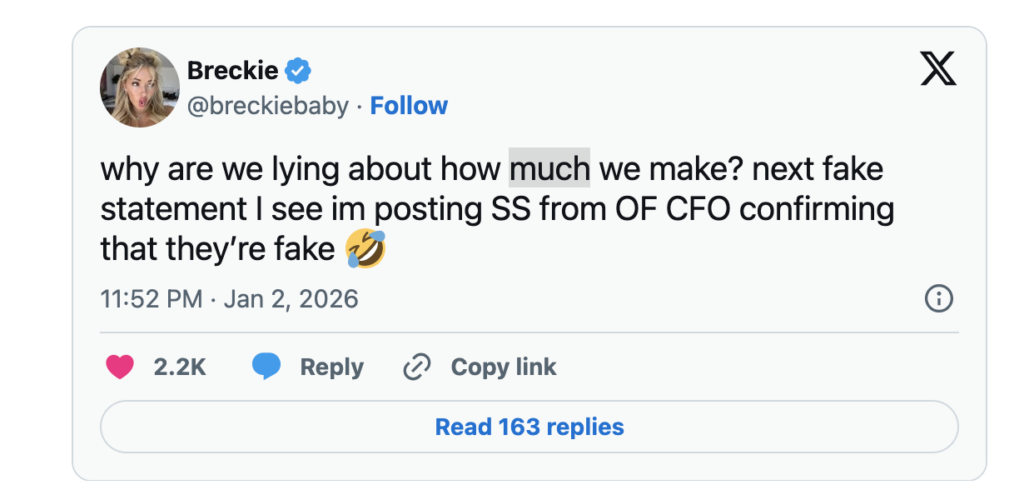Click the laughing emoji ending the tweet

(x=364, y=249)
